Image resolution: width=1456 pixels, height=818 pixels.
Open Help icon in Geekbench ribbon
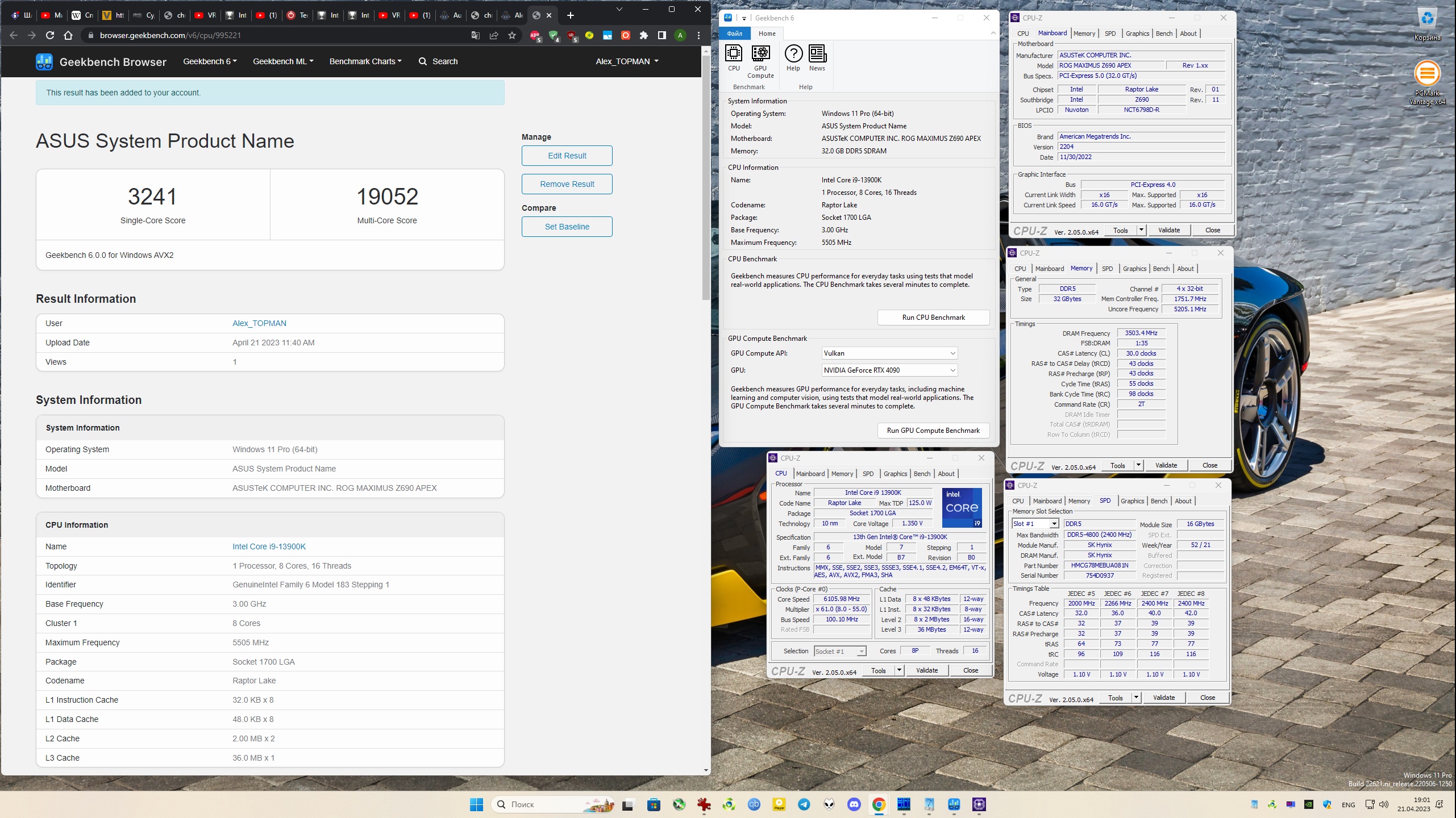coord(793,58)
